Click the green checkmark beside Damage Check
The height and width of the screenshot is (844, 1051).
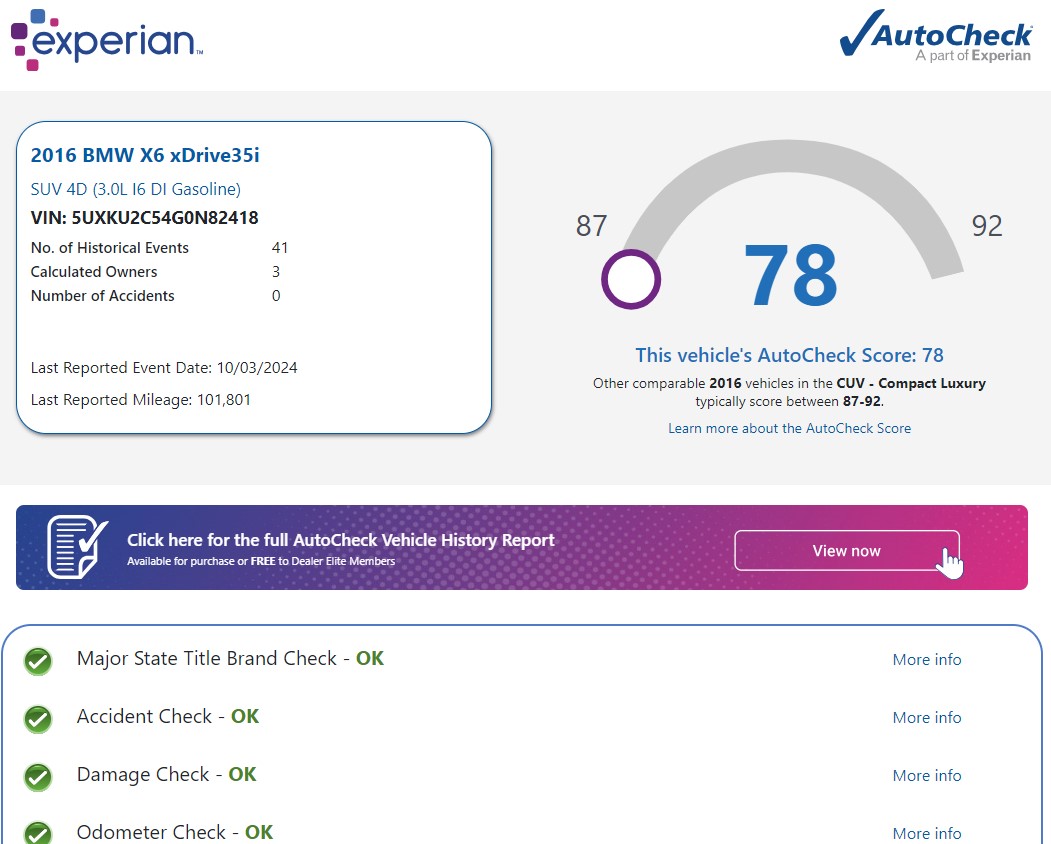(x=38, y=777)
